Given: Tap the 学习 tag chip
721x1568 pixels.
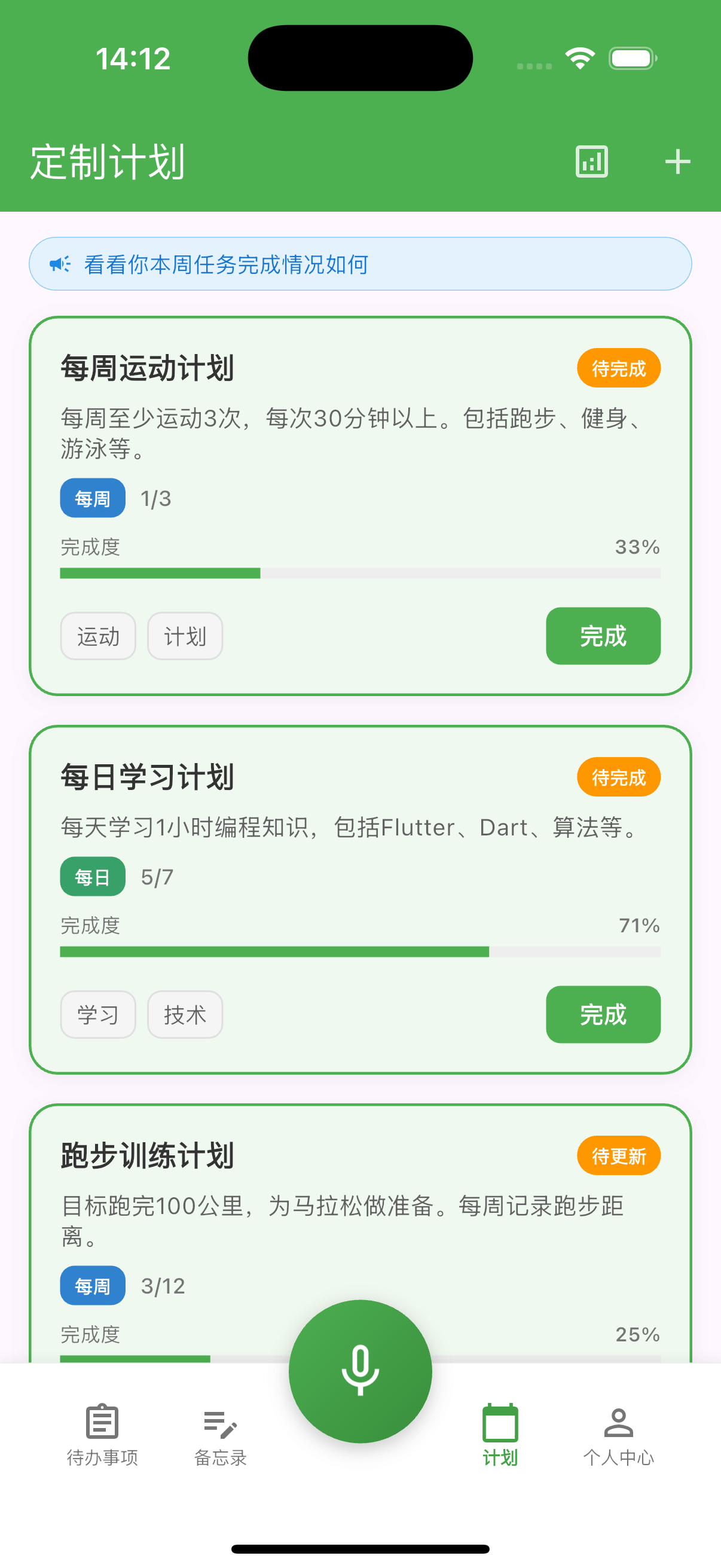Looking at the screenshot, I should [98, 1015].
